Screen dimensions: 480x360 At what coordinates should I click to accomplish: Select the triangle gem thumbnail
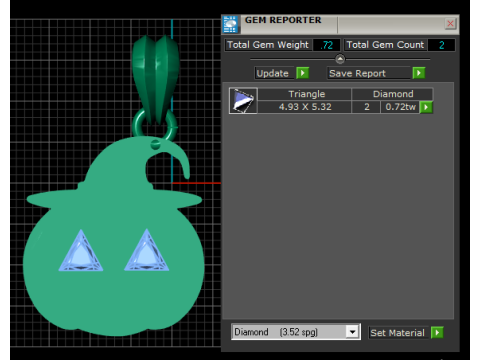pyautogui.click(x=243, y=101)
